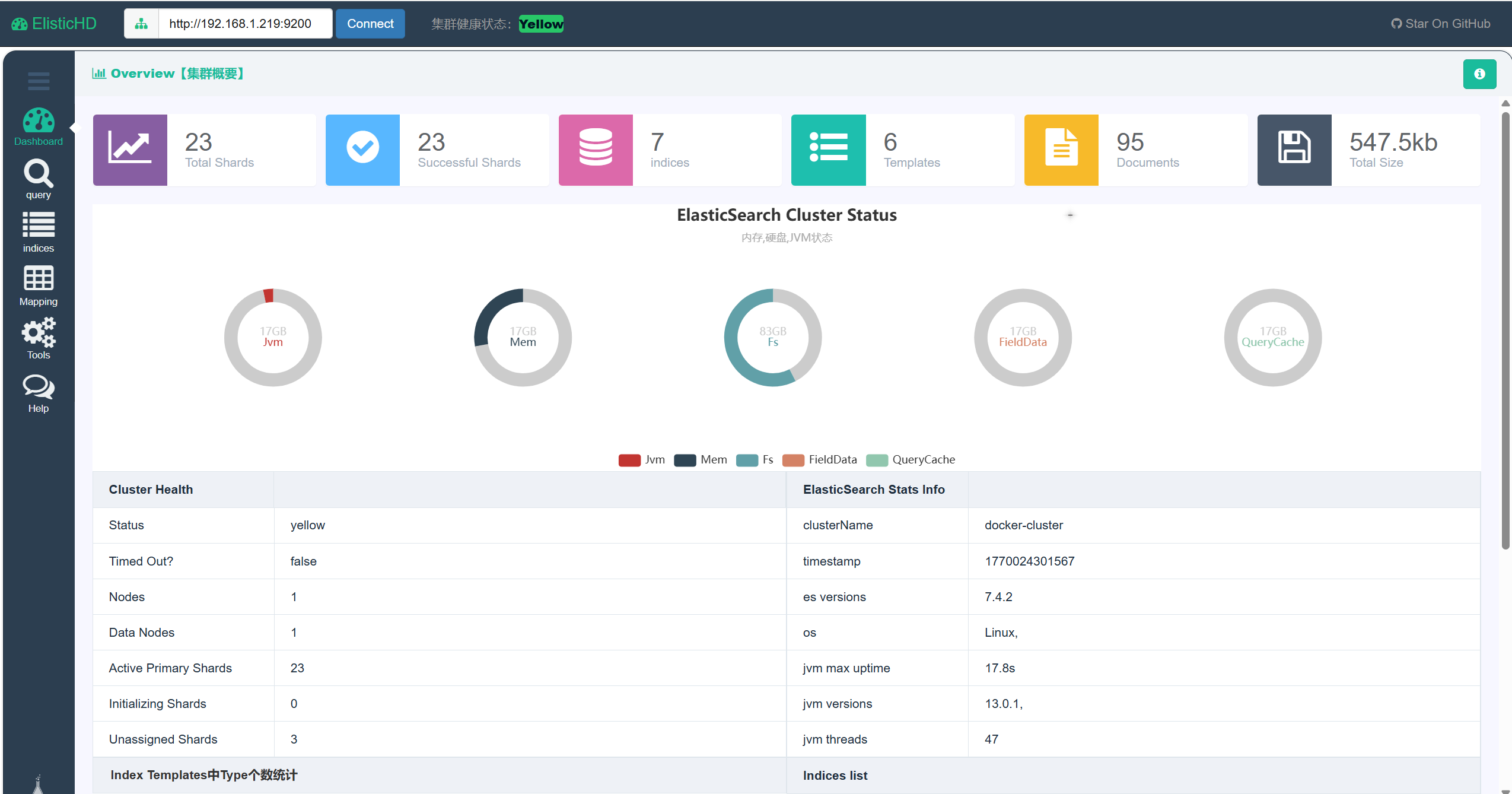Focus the Elasticsearch host URL field
This screenshot has height=794, width=1512.
coord(244,24)
